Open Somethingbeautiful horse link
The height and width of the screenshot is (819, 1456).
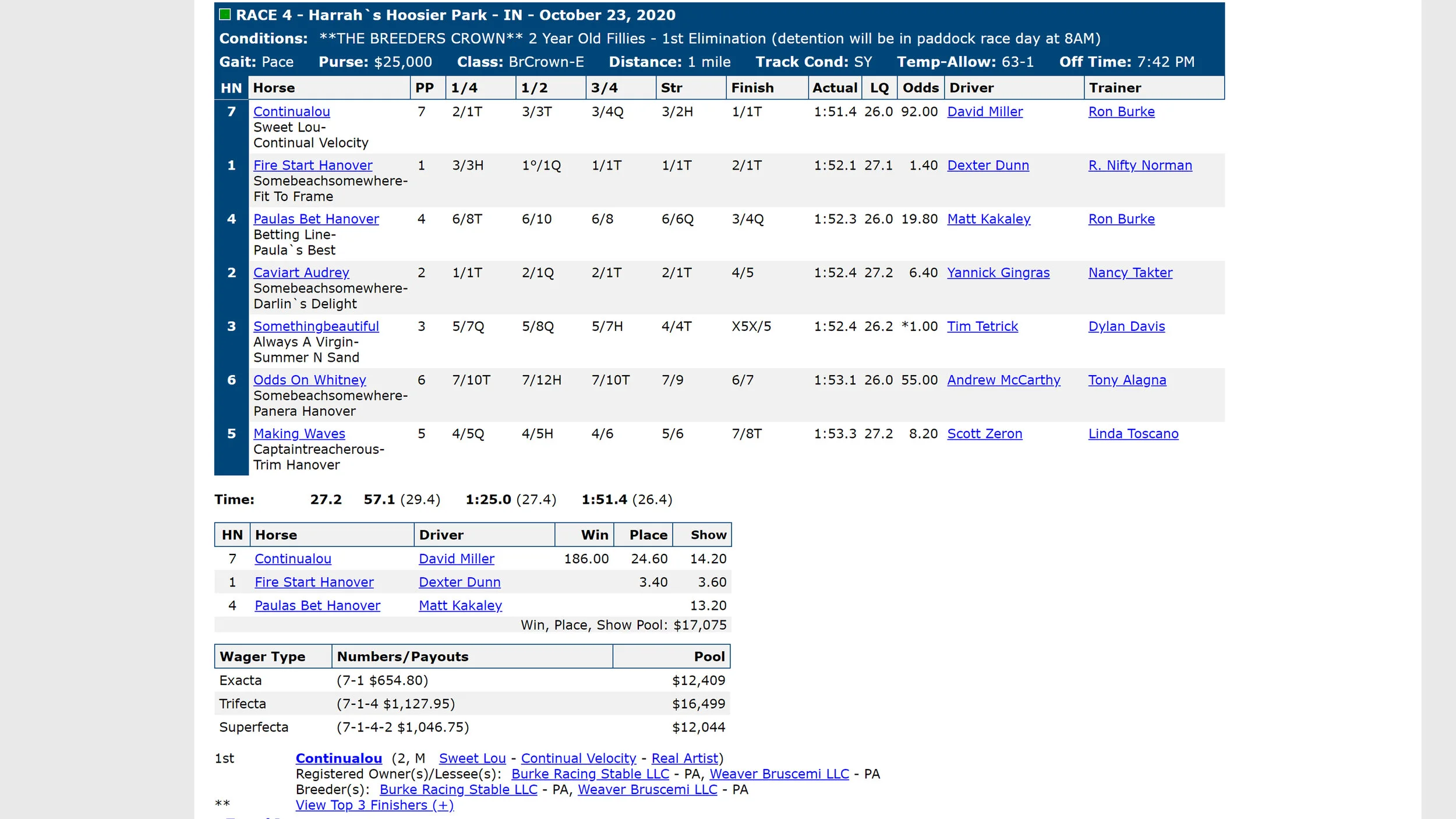point(316,326)
